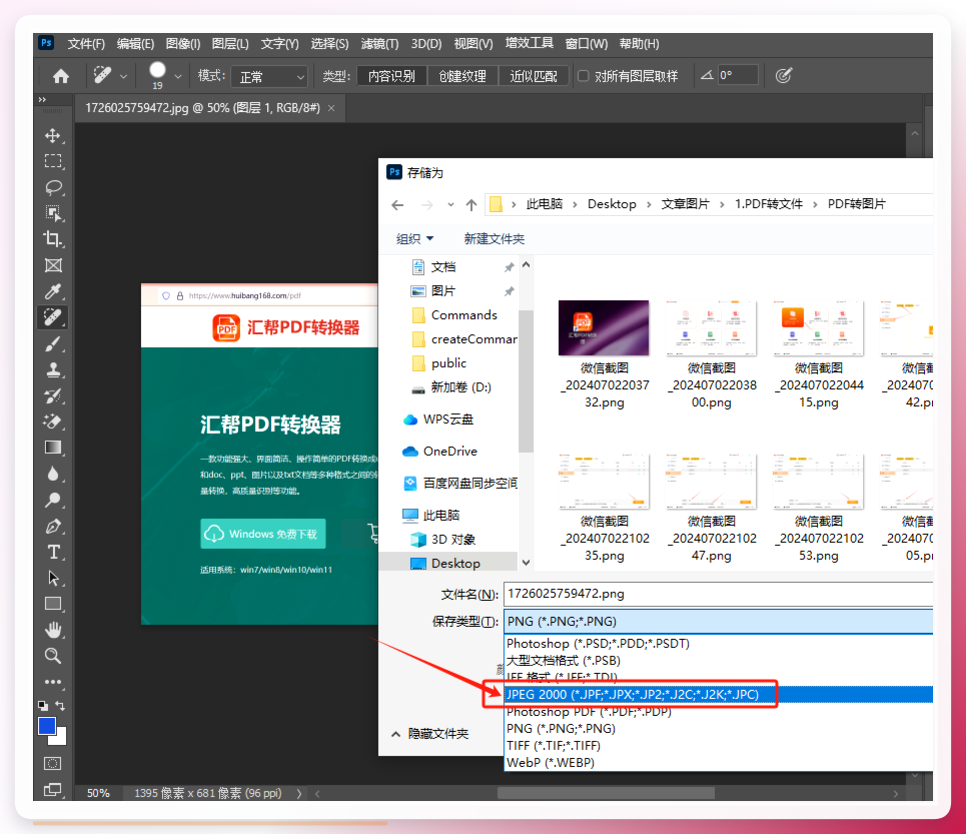Select the Rectangular Marquee tool
Image resolution: width=966 pixels, height=834 pixels.
[53, 161]
